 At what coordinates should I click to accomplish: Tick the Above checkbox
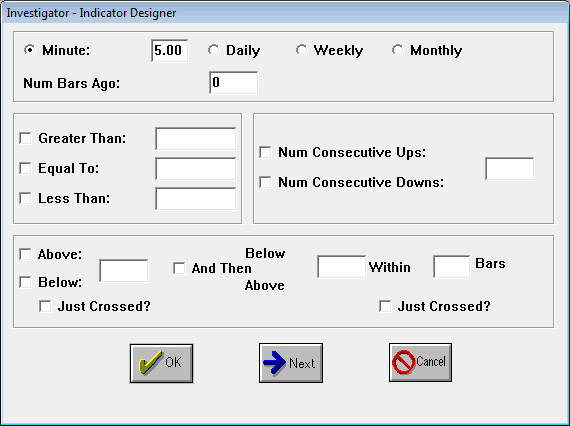click(x=25, y=254)
